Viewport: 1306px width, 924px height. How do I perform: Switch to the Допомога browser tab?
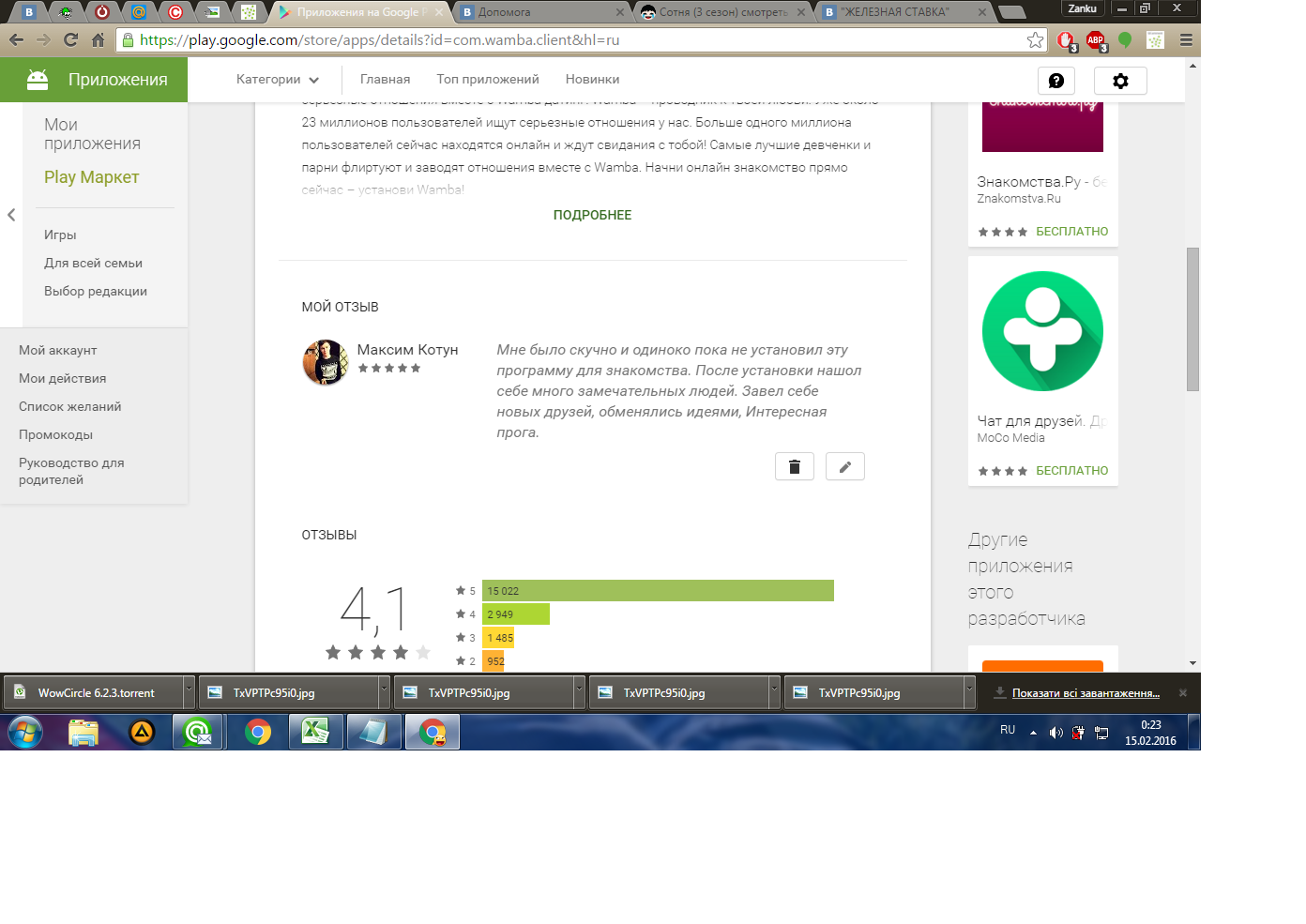539,12
